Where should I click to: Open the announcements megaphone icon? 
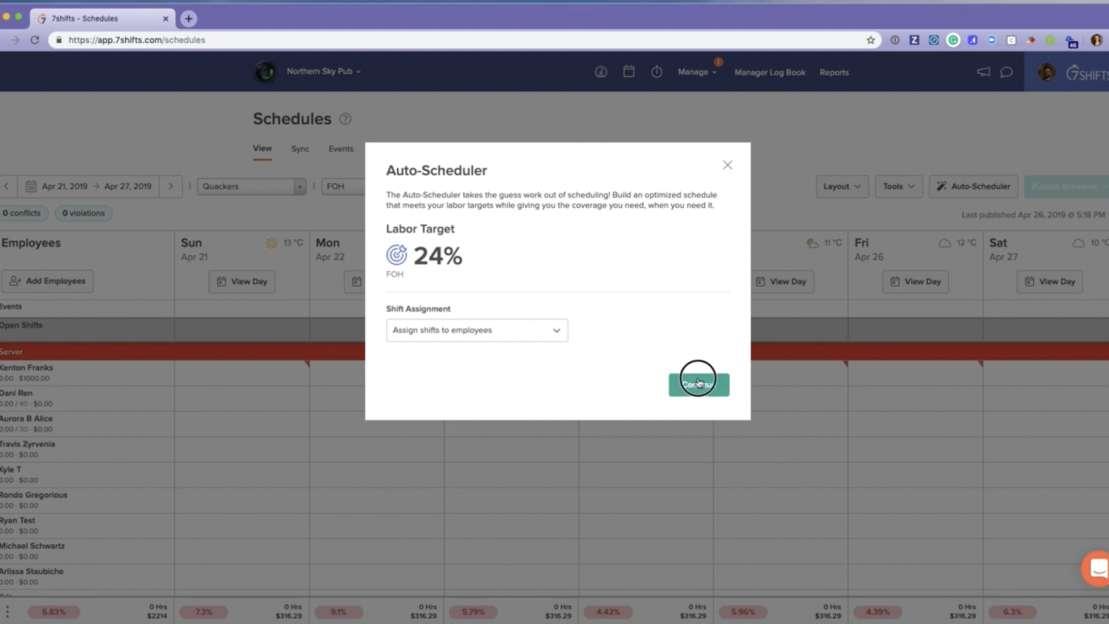pyautogui.click(x=983, y=72)
